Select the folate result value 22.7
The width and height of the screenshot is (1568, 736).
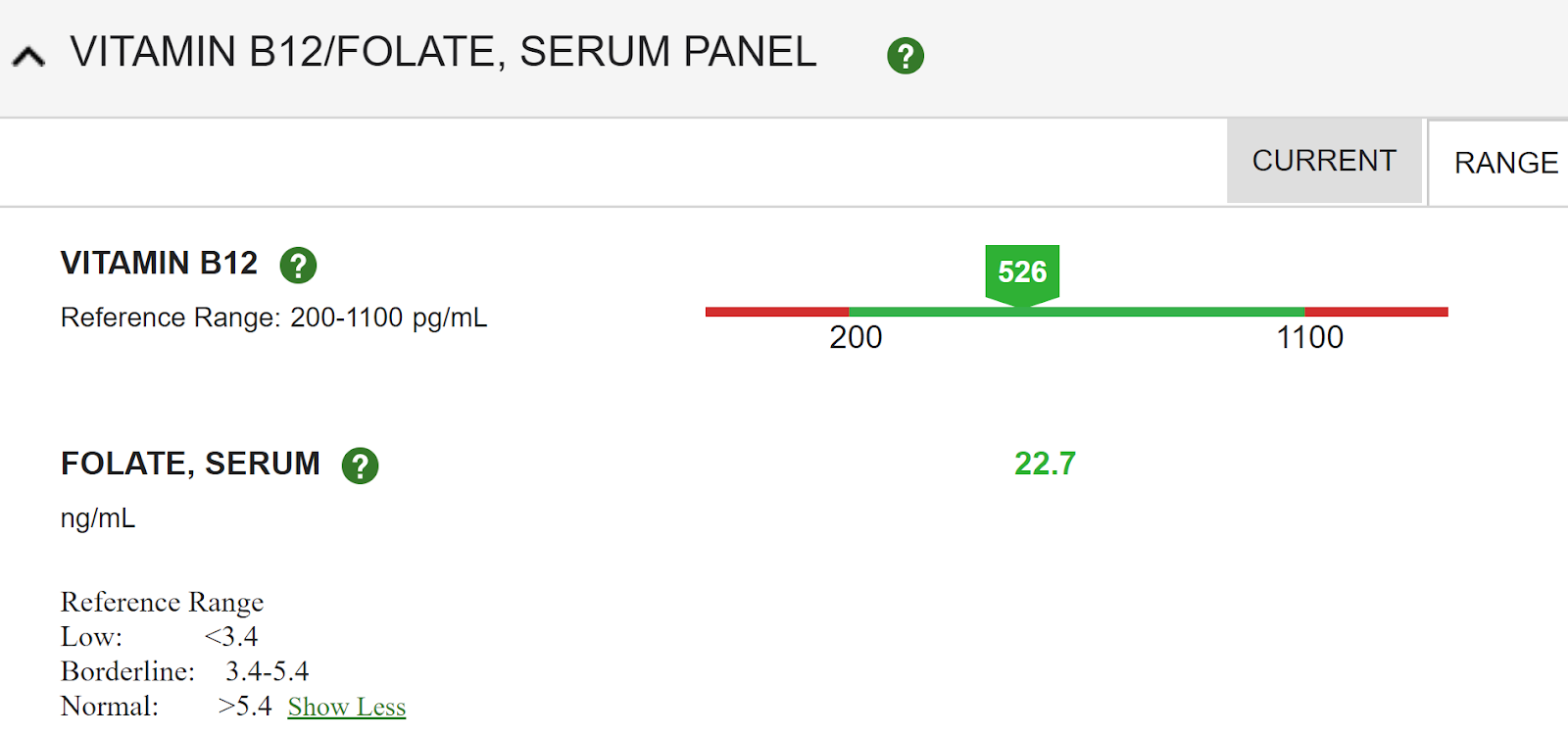(x=1045, y=464)
